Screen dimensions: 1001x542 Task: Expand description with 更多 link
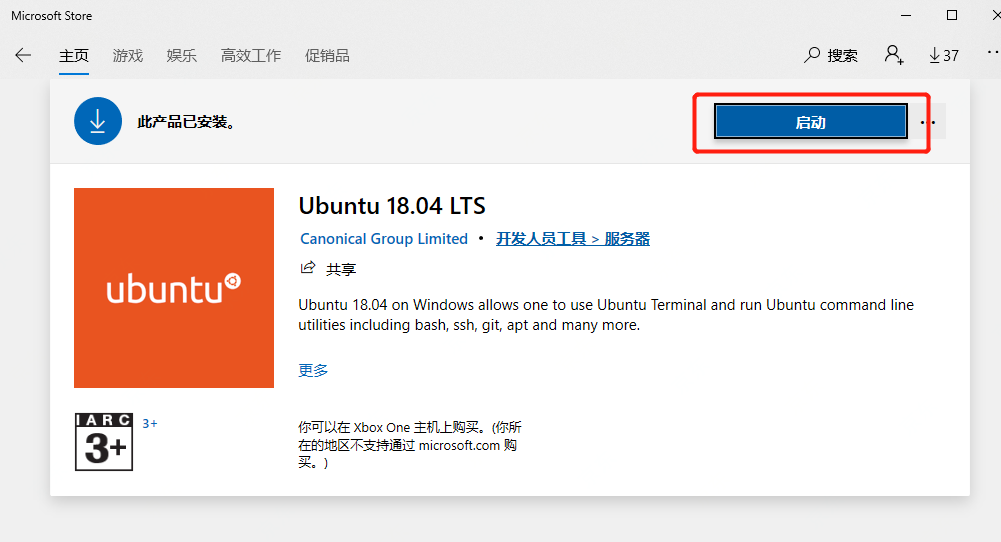[313, 370]
